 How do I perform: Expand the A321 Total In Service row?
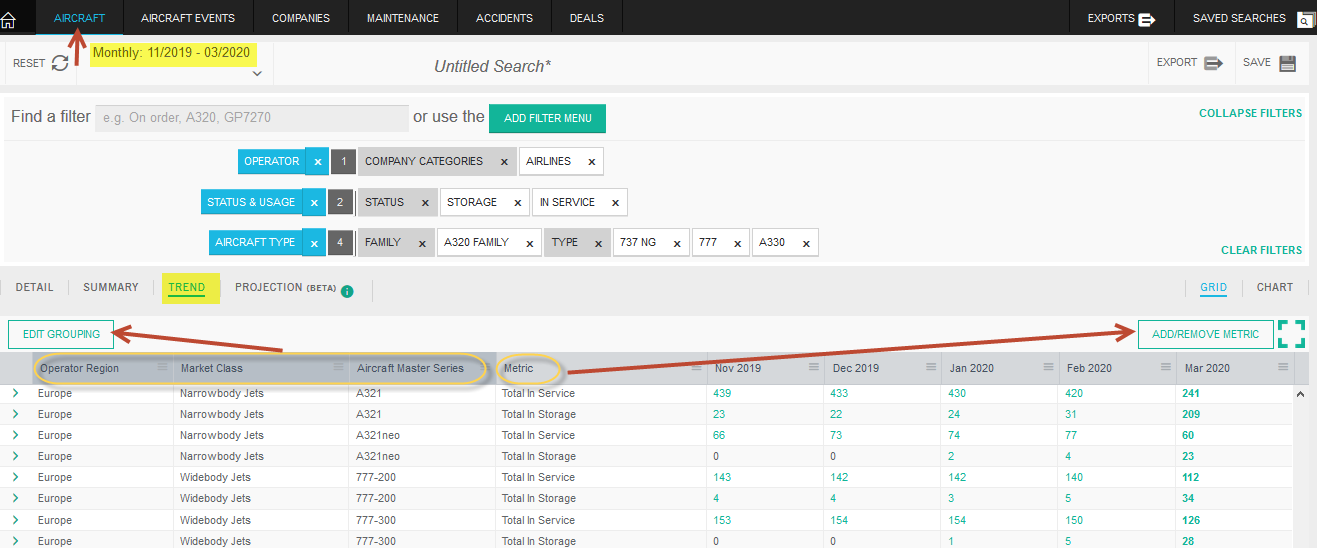pos(15,393)
